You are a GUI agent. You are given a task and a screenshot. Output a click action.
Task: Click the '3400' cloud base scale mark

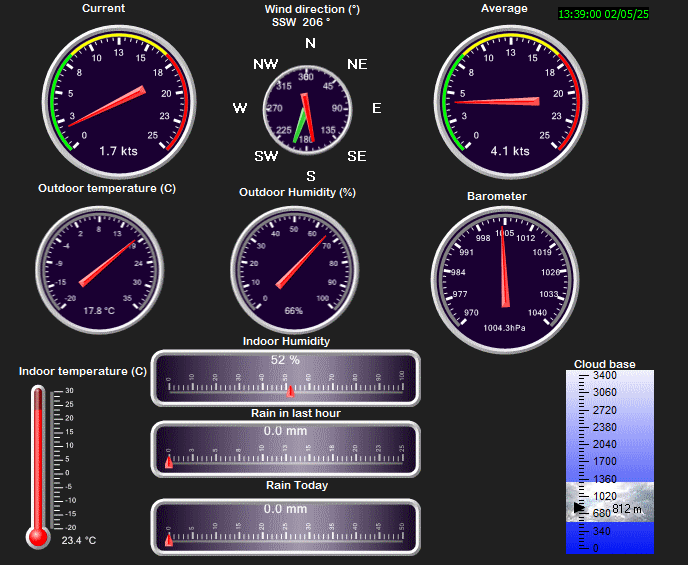pos(605,375)
